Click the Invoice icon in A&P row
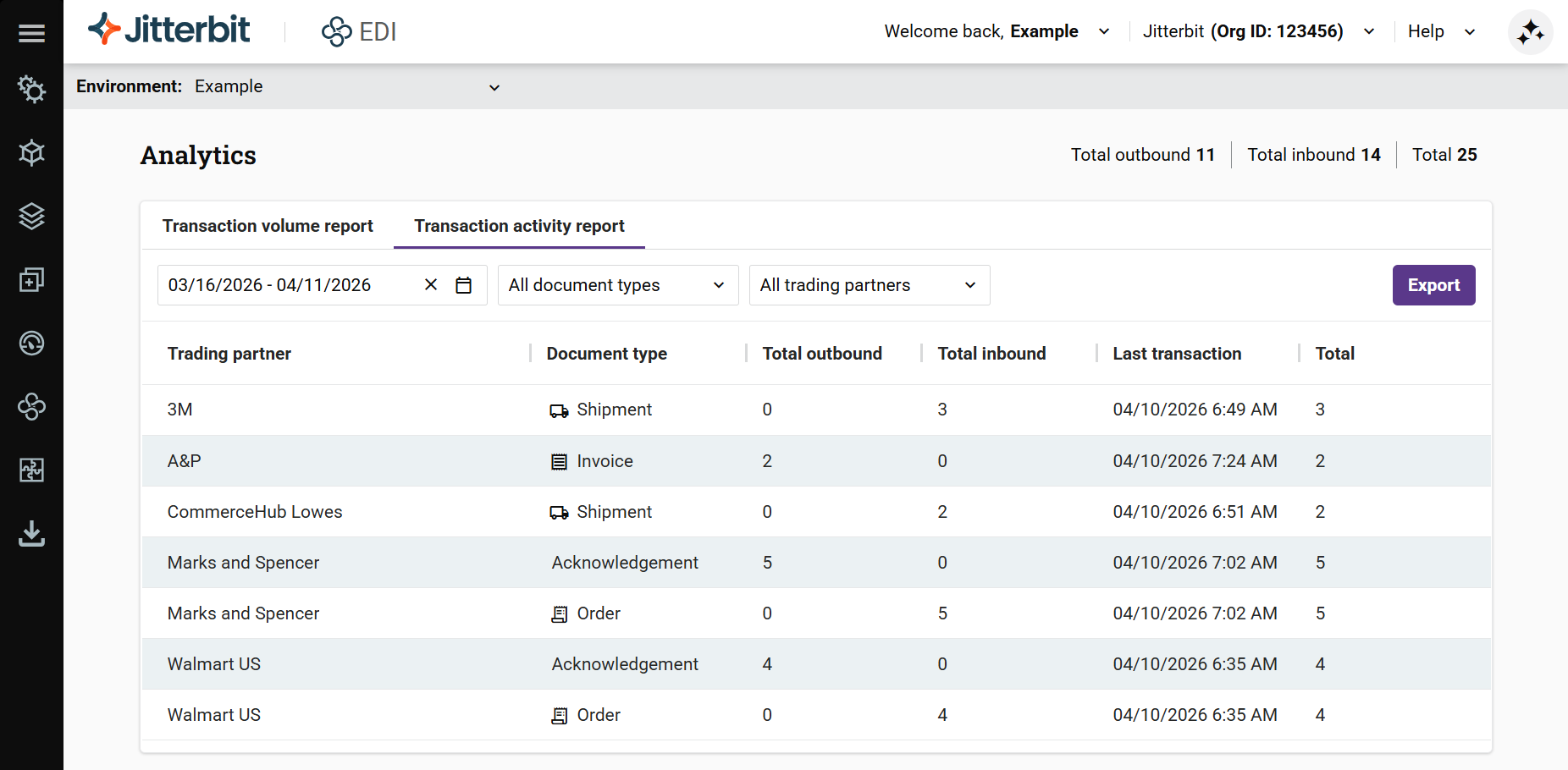Viewport: 1568px width, 770px height. coord(559,461)
